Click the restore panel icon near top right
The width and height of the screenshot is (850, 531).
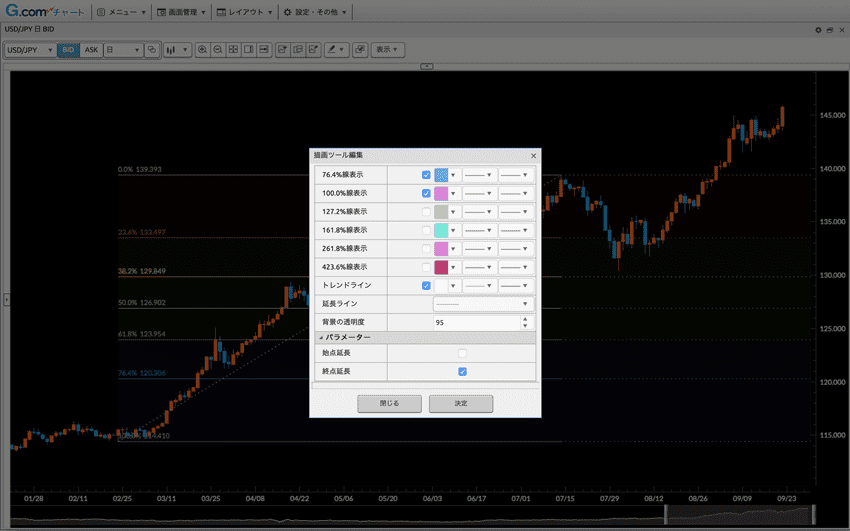click(829, 30)
